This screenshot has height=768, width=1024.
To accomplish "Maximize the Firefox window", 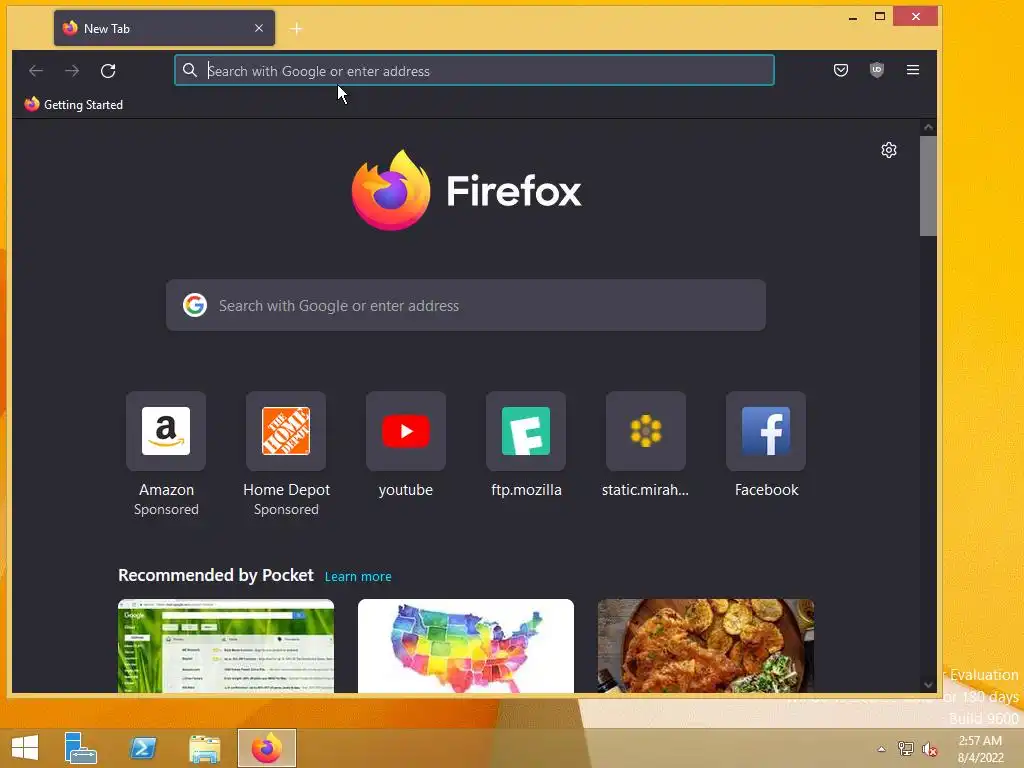I will (x=880, y=16).
